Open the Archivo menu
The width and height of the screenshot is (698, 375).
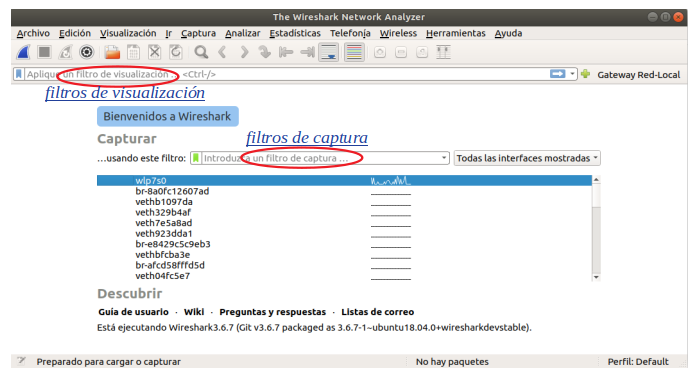coord(33,33)
